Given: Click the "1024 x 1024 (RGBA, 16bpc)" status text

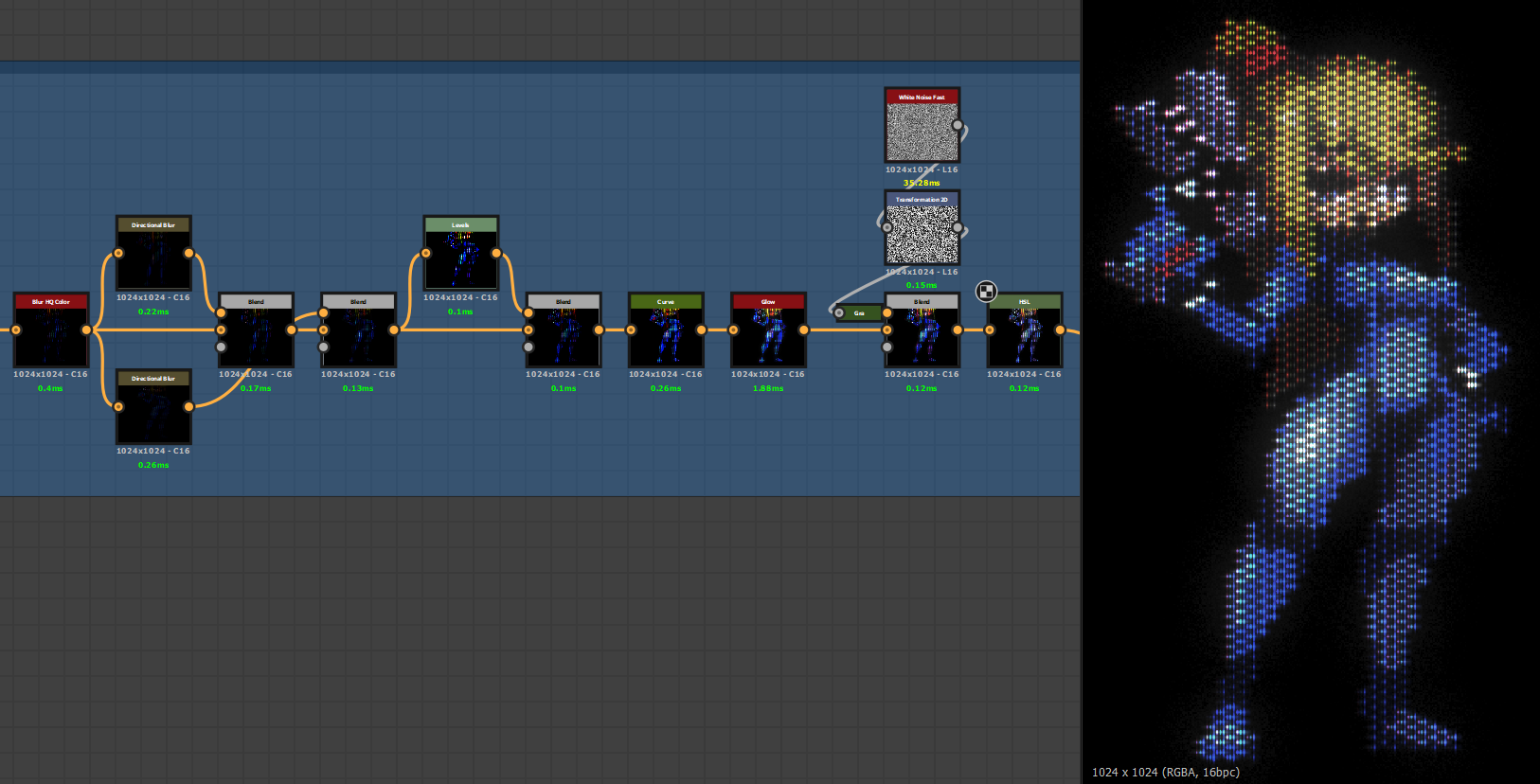Looking at the screenshot, I should 1165,772.
